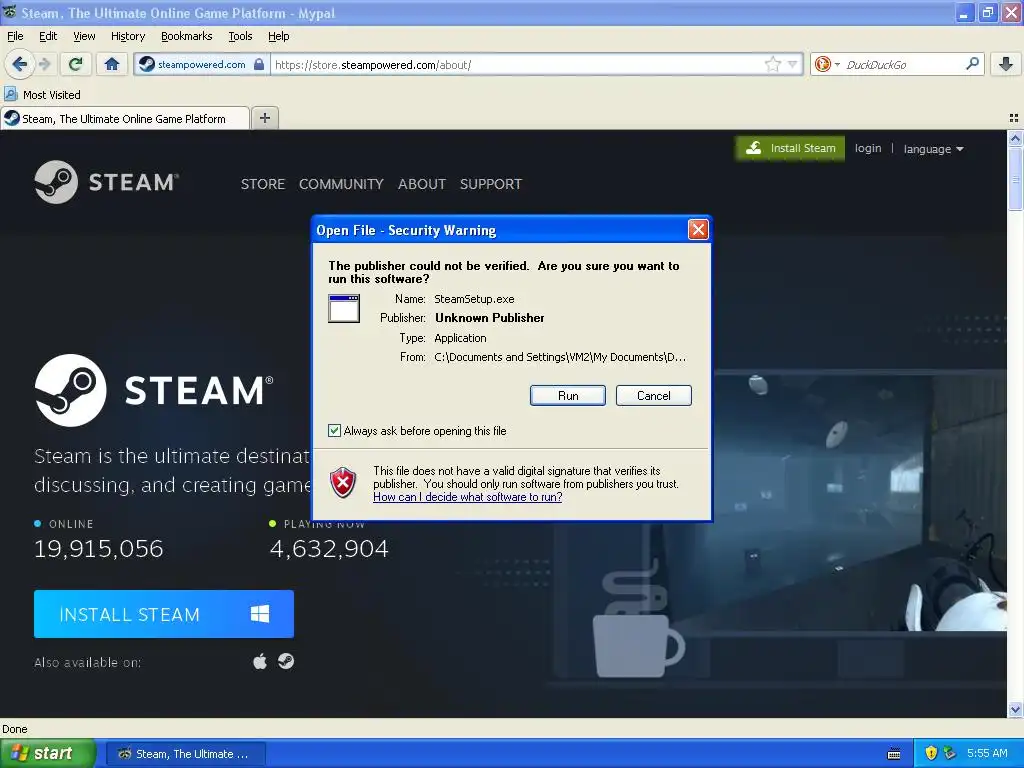
Task: Click the 'Unknown Publisher' text
Action: tap(490, 318)
